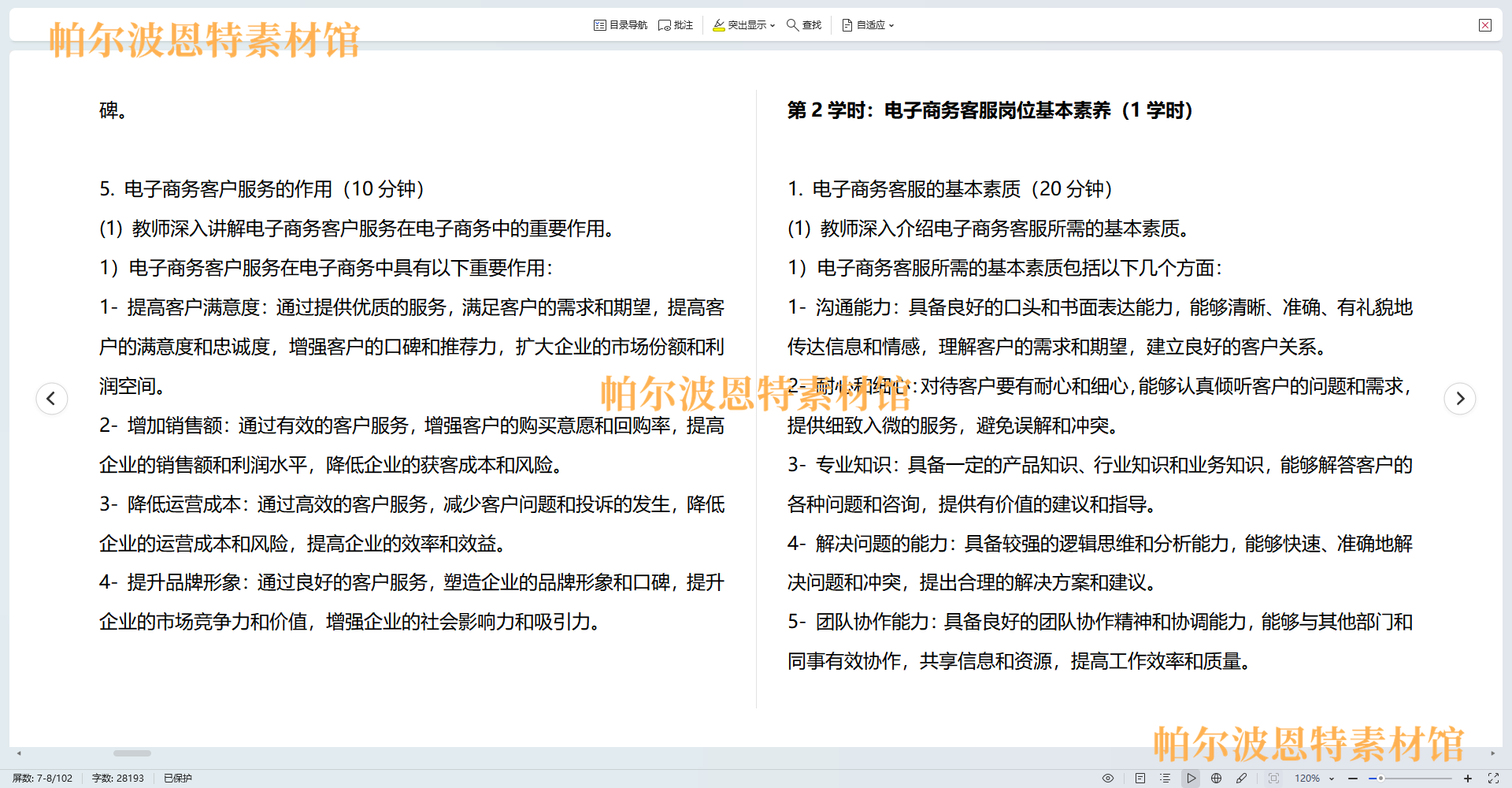This screenshot has height=788, width=1512.
Task: Toggle the 批注 comments view
Action: tap(676, 25)
